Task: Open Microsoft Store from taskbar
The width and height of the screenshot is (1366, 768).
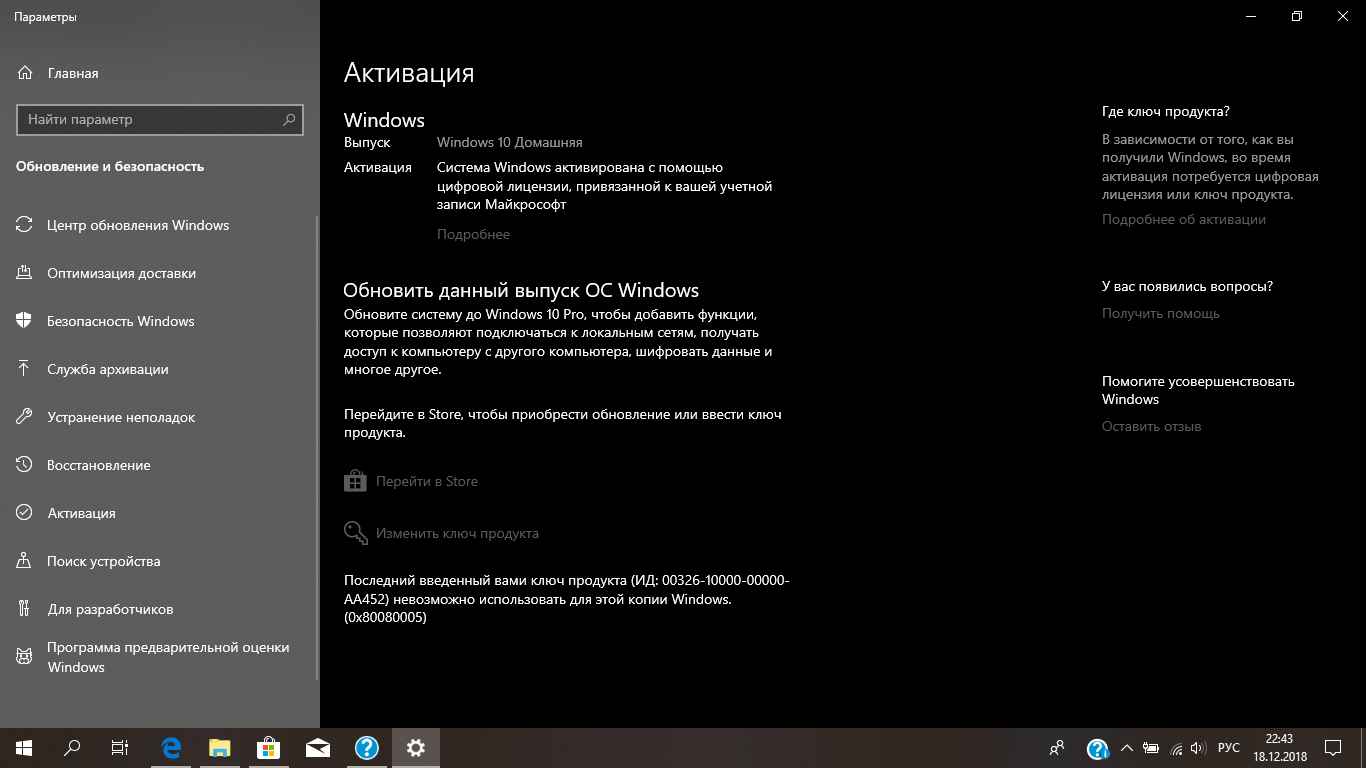Action: (268, 747)
